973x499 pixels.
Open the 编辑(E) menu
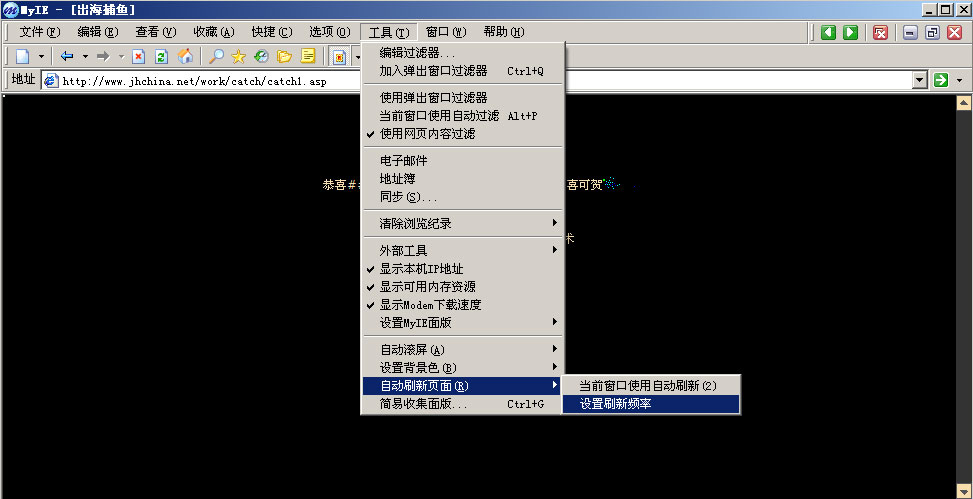pyautogui.click(x=97, y=32)
